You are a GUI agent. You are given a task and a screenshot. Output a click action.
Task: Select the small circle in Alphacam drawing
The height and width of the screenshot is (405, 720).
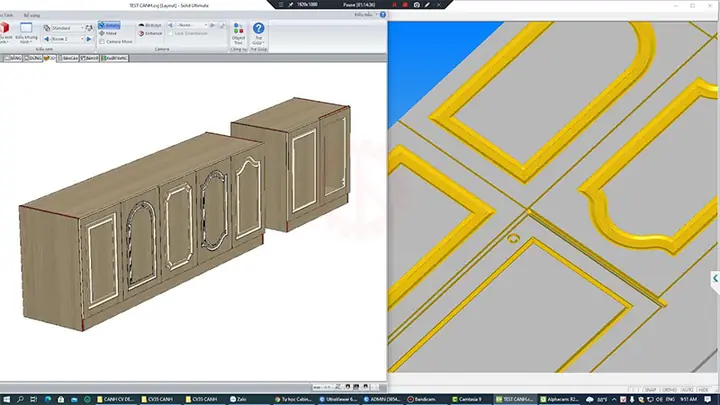[x=513, y=238]
